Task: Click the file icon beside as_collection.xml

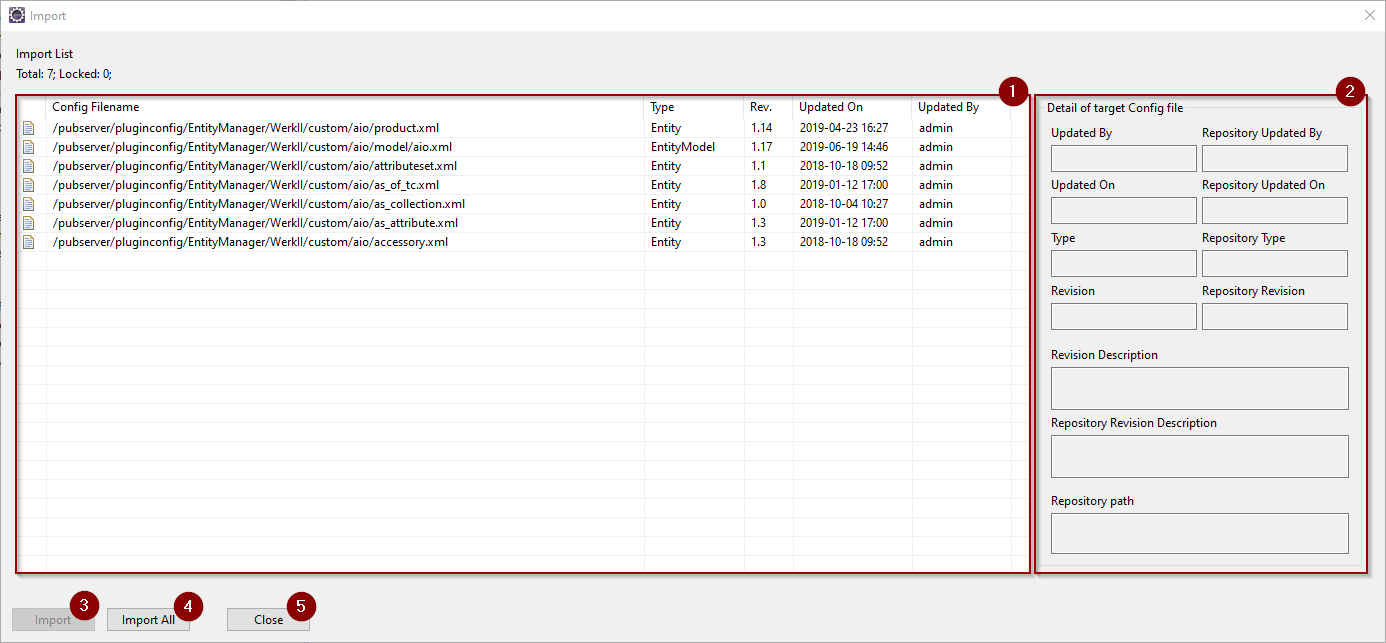Action: (29, 204)
